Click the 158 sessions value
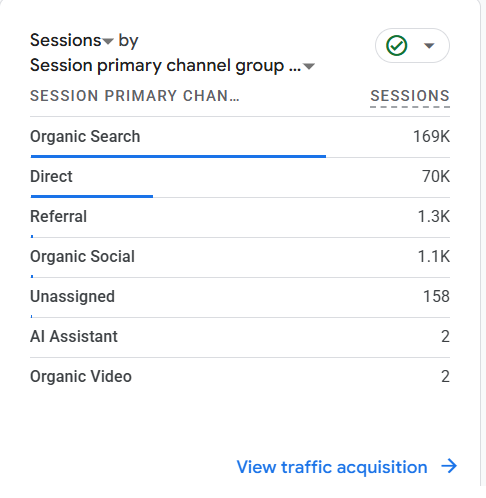The image size is (486, 498). (436, 296)
